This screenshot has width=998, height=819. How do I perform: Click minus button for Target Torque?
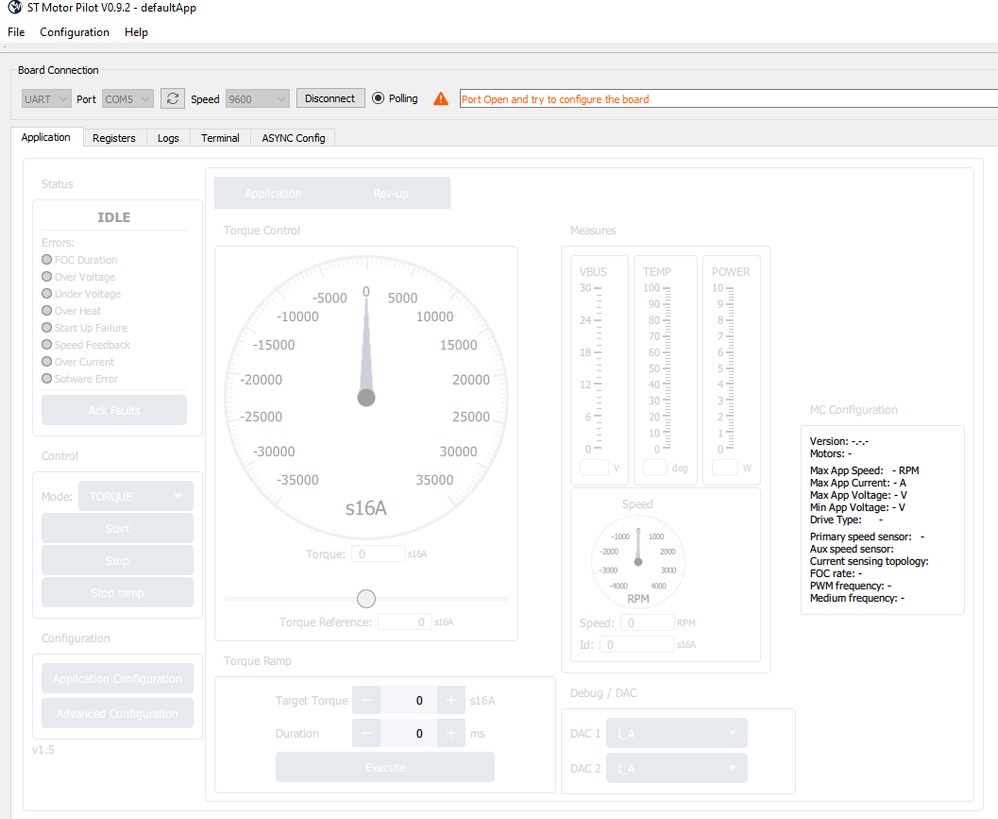pos(366,701)
